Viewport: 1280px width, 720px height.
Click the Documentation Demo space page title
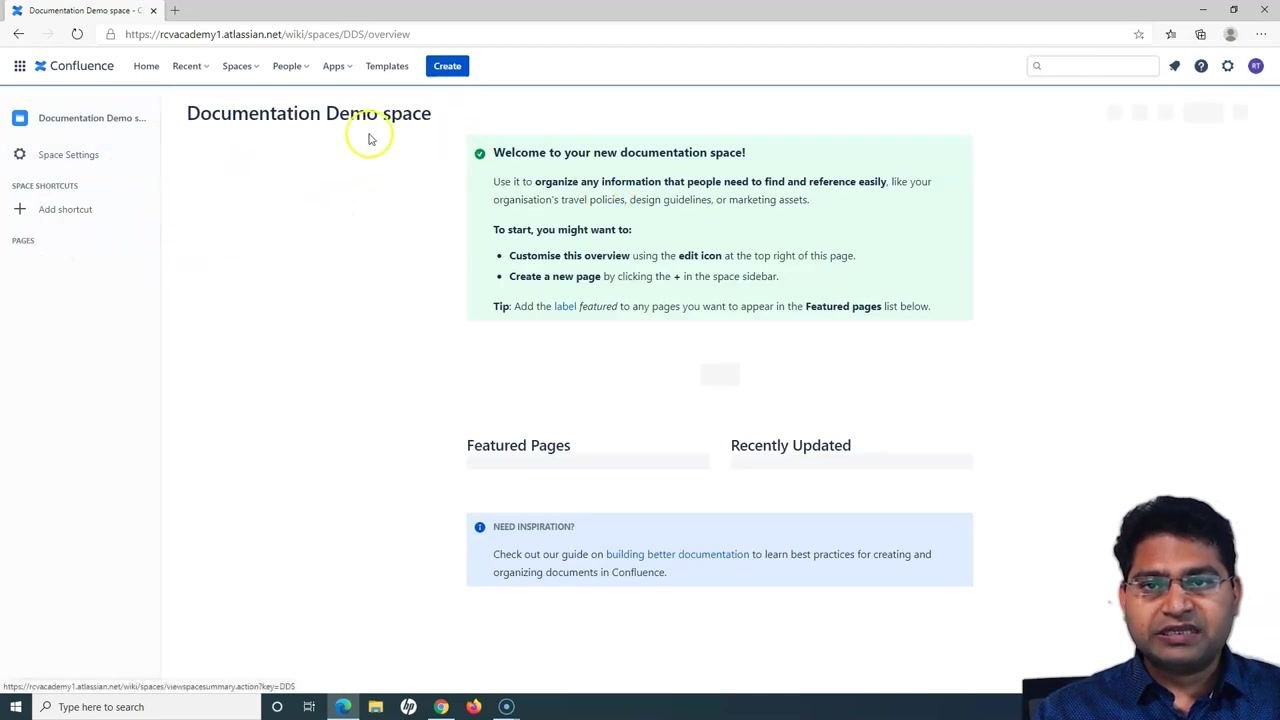(309, 113)
